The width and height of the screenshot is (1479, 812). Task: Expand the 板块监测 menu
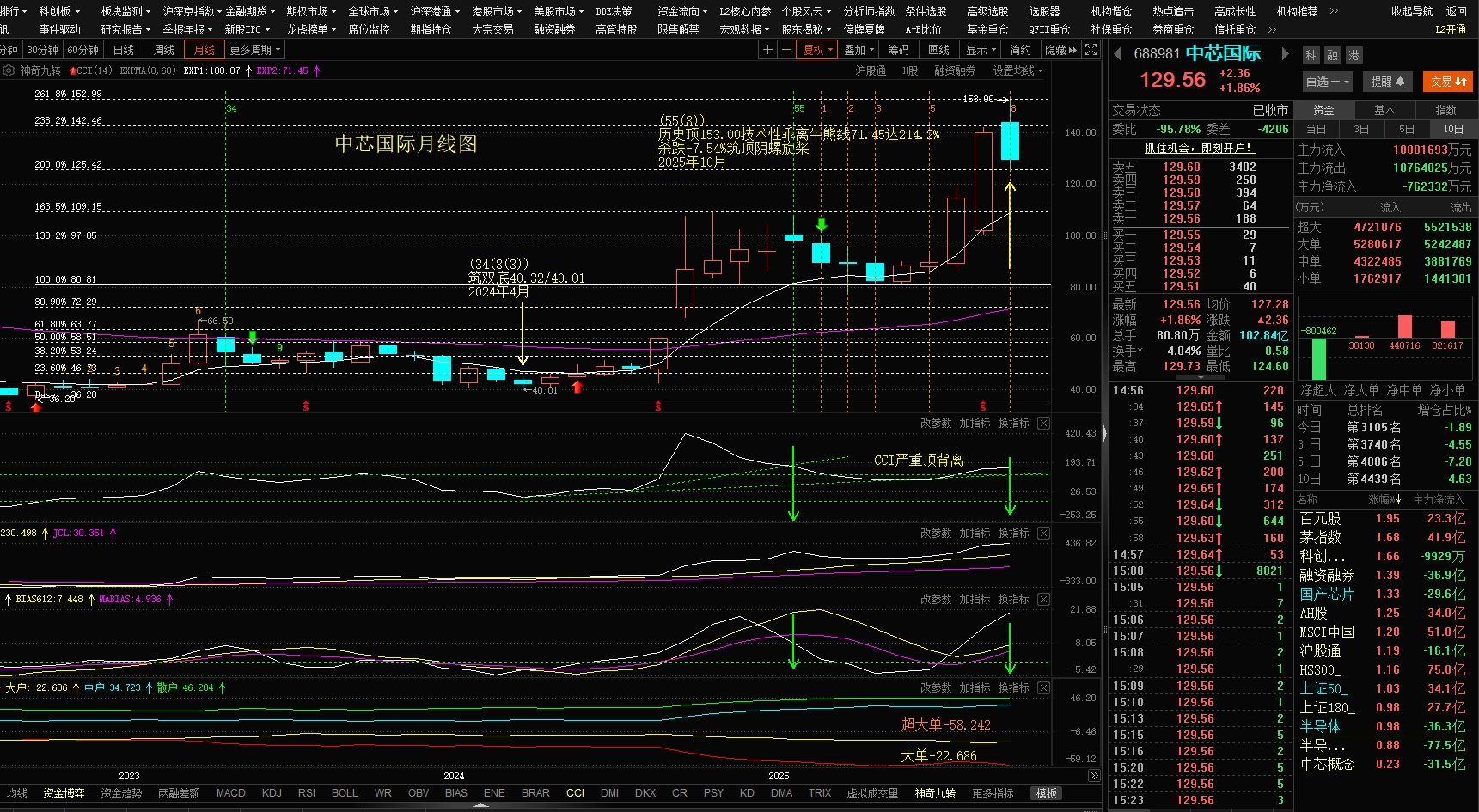click(x=125, y=11)
